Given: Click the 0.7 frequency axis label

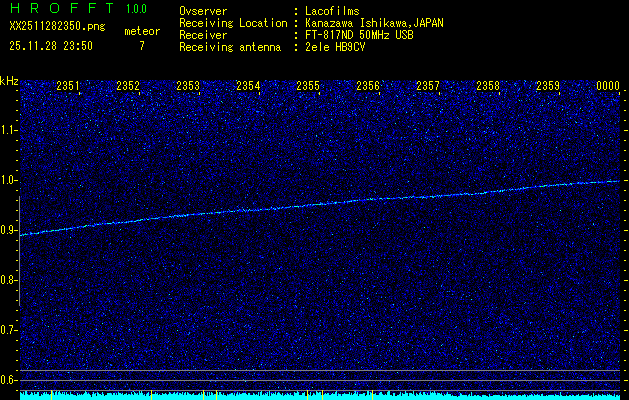Looking at the screenshot, I should click(9, 330).
